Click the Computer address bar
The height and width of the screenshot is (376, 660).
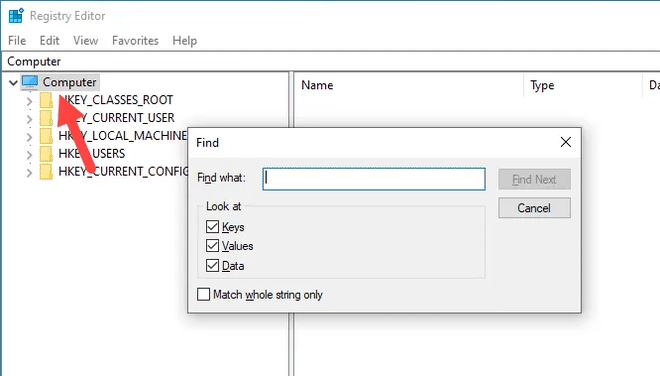tap(330, 61)
